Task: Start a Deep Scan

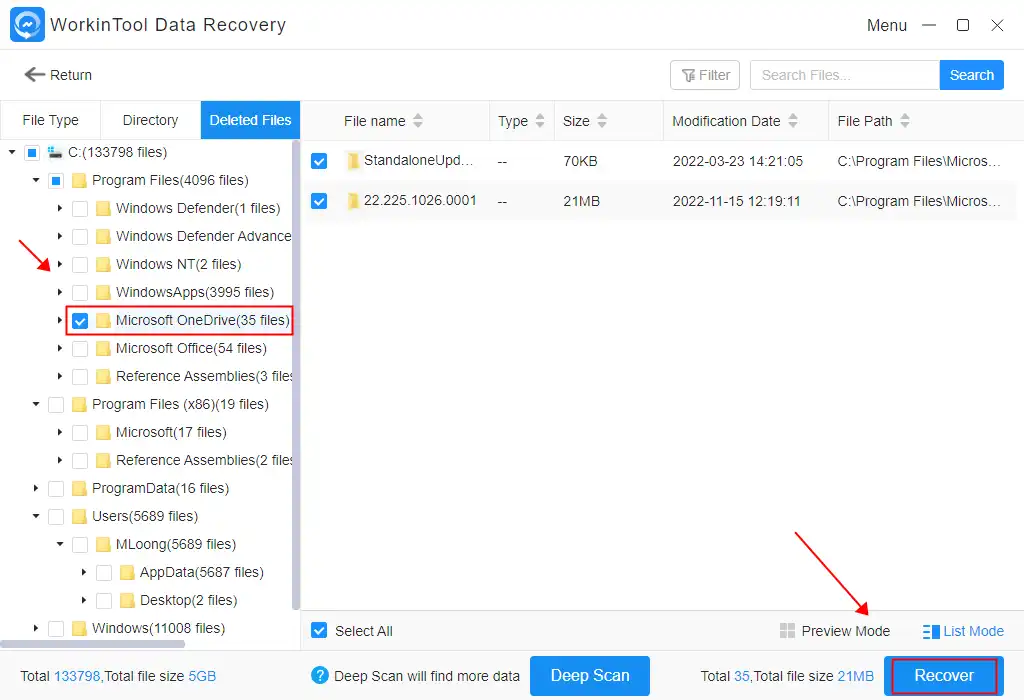Action: (590, 675)
